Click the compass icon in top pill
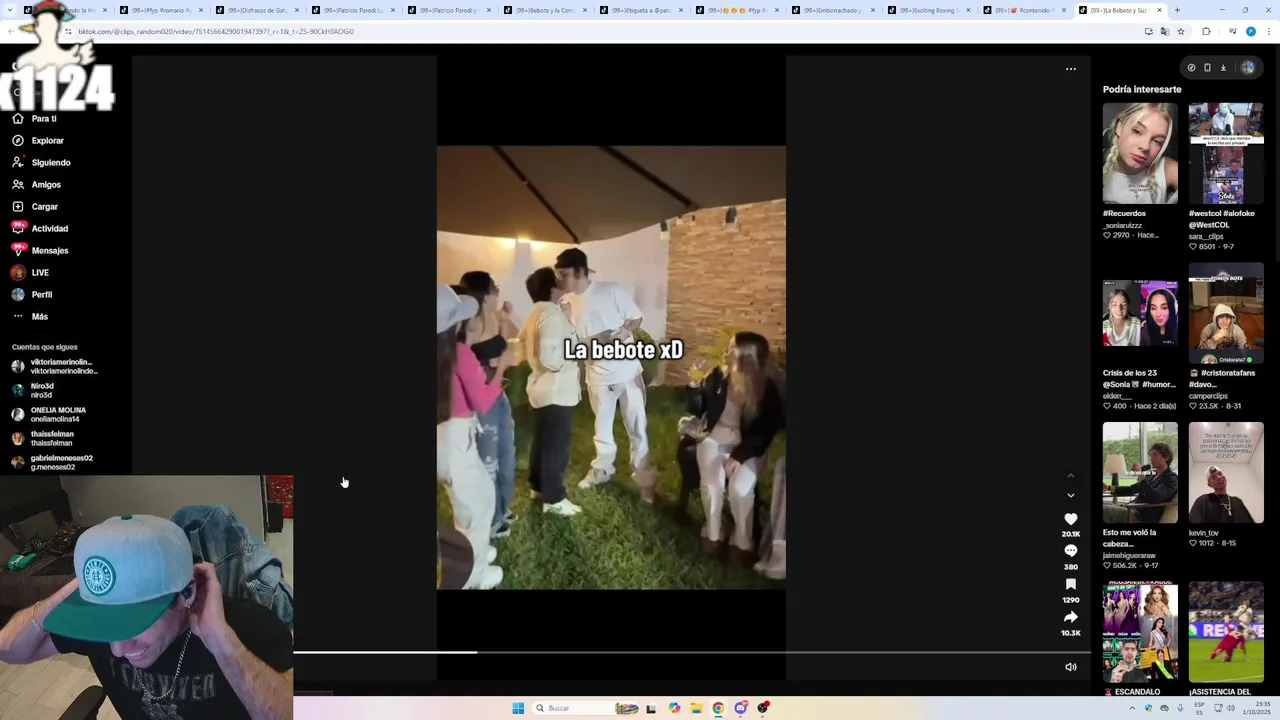This screenshot has width=1280, height=720. (1191, 68)
